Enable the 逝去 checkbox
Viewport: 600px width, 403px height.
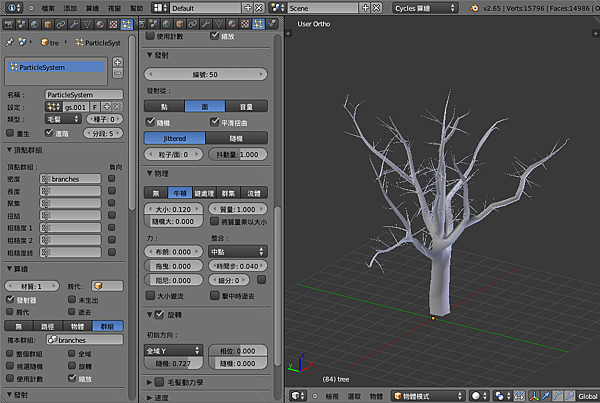72,312
